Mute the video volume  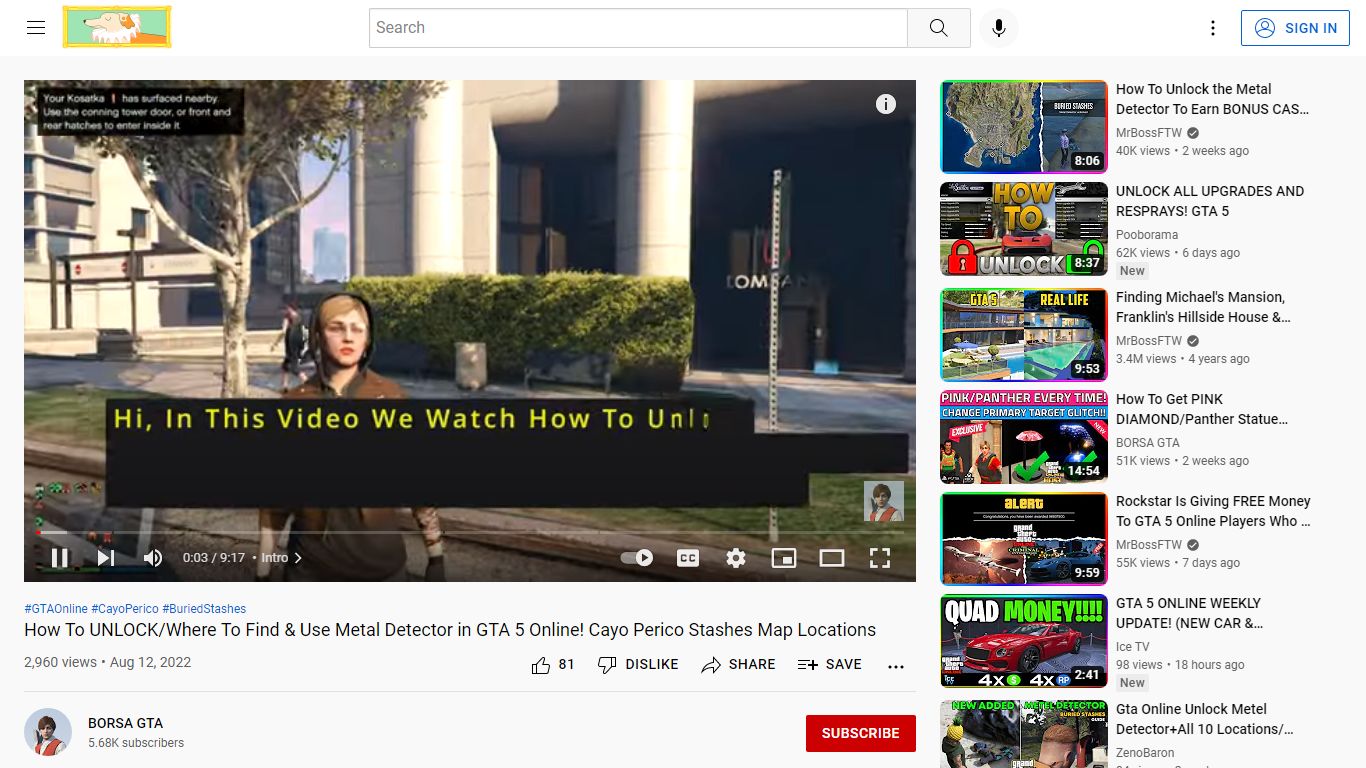coord(153,558)
